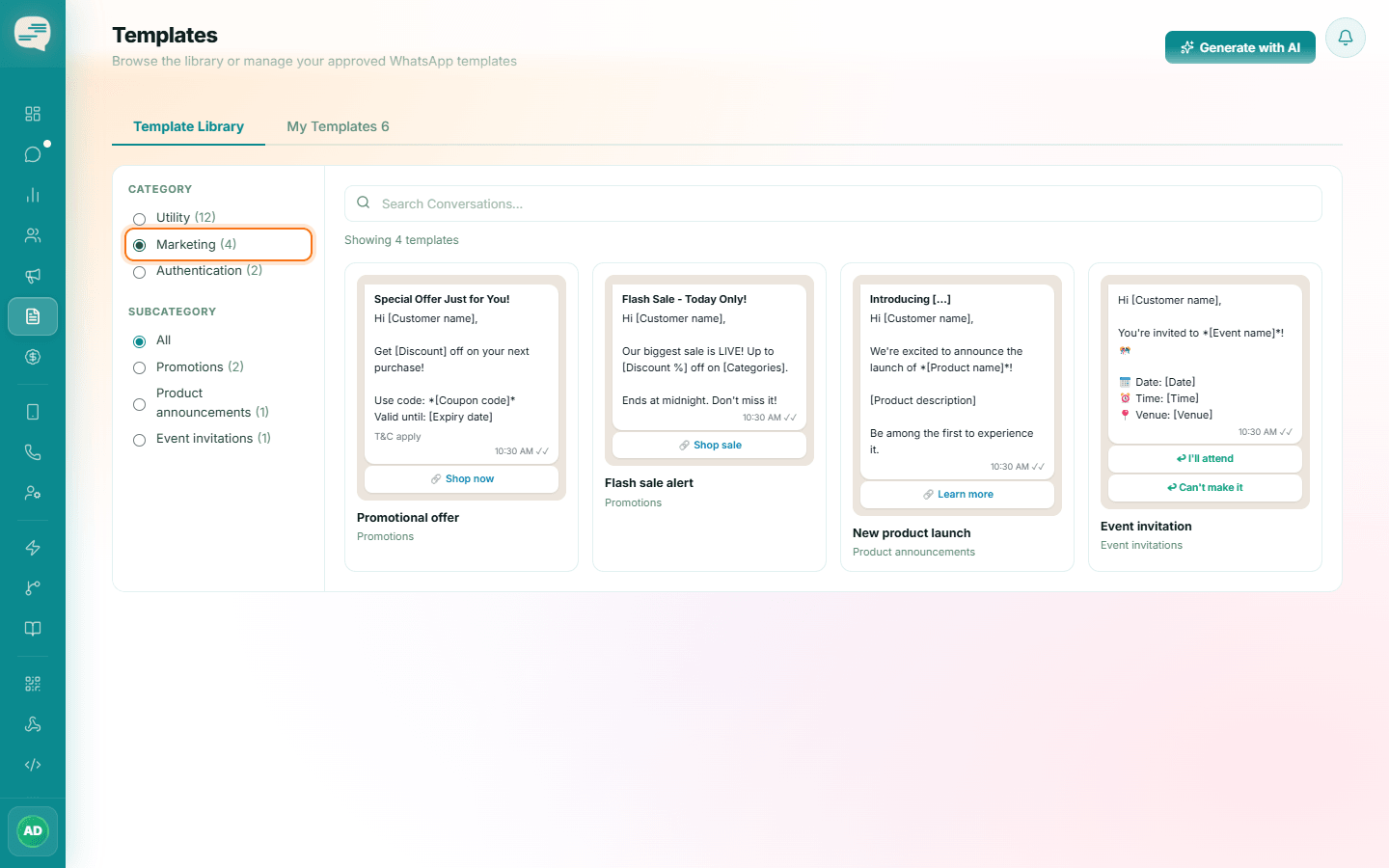This screenshot has height=868, width=1389.
Task: Click the AD user avatar
Action: [33, 830]
